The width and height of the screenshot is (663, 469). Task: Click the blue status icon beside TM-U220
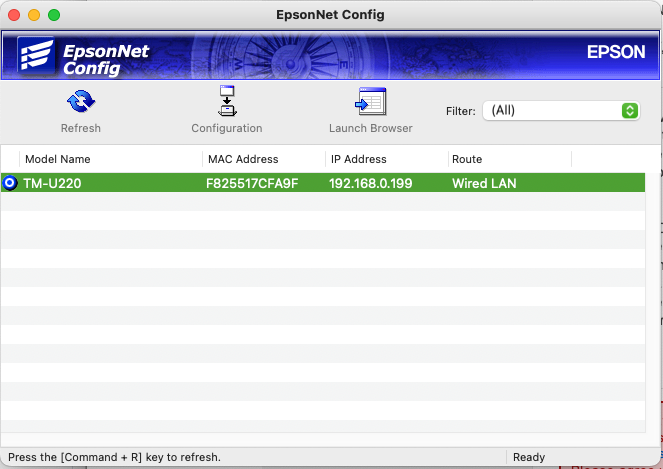pos(10,183)
